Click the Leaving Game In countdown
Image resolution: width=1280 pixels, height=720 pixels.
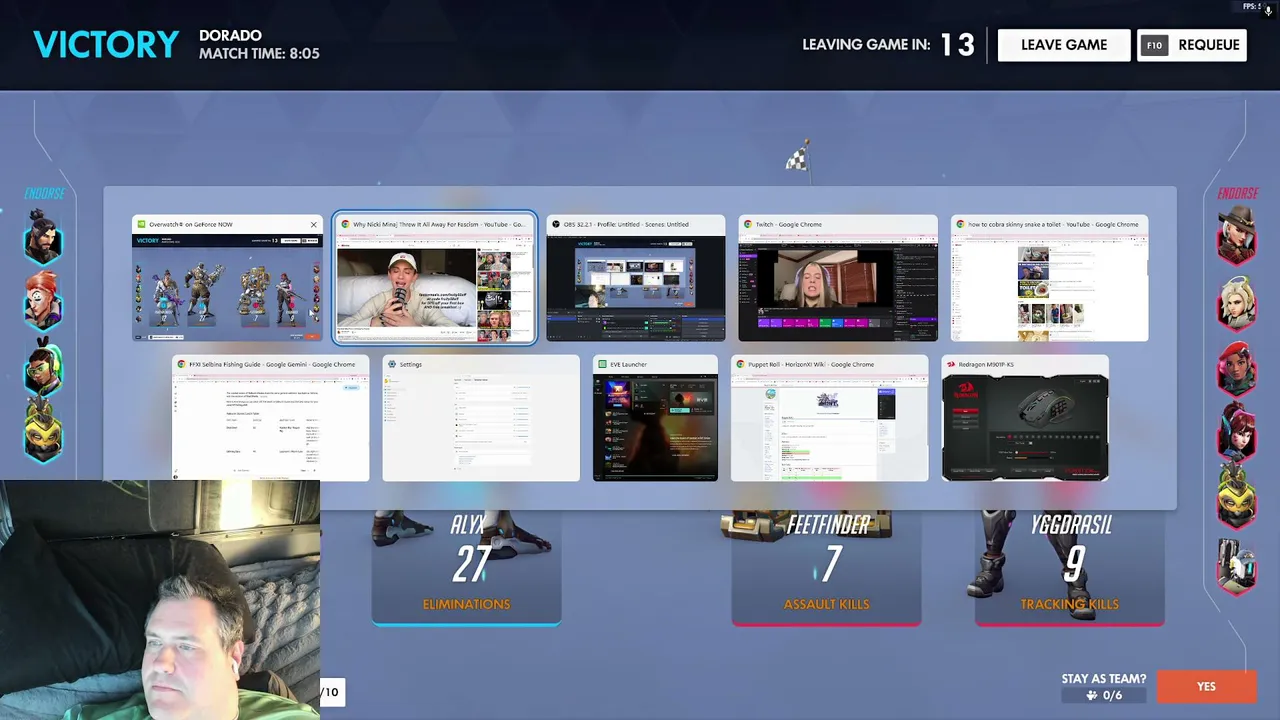click(x=889, y=45)
